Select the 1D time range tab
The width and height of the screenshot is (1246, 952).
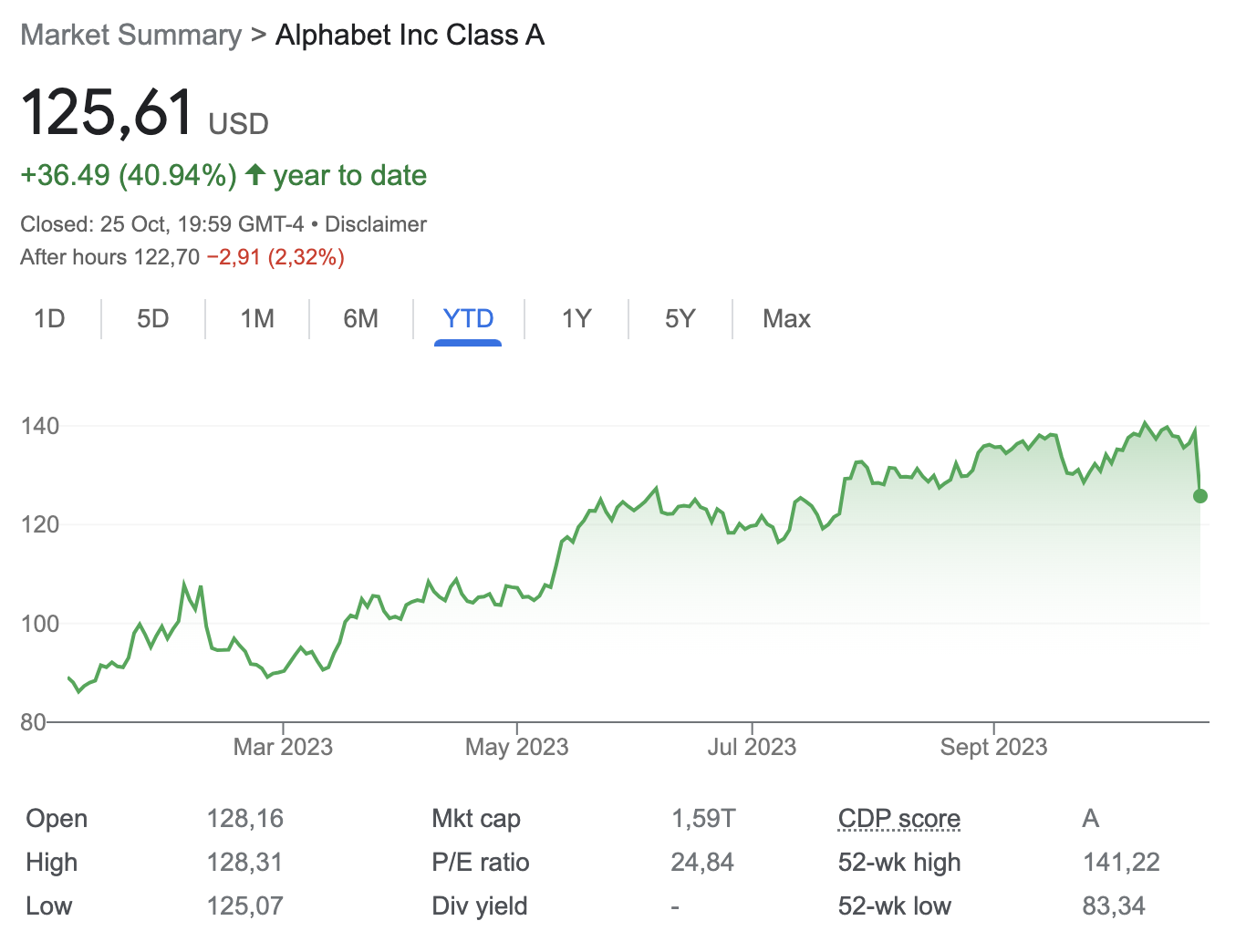(x=49, y=318)
